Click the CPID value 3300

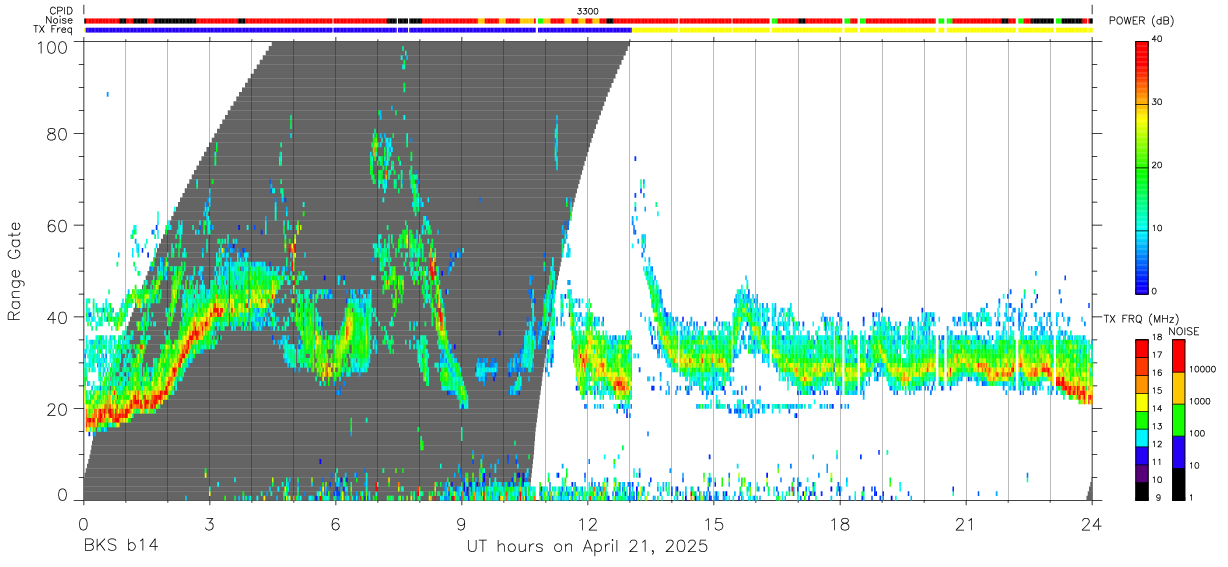(x=588, y=11)
